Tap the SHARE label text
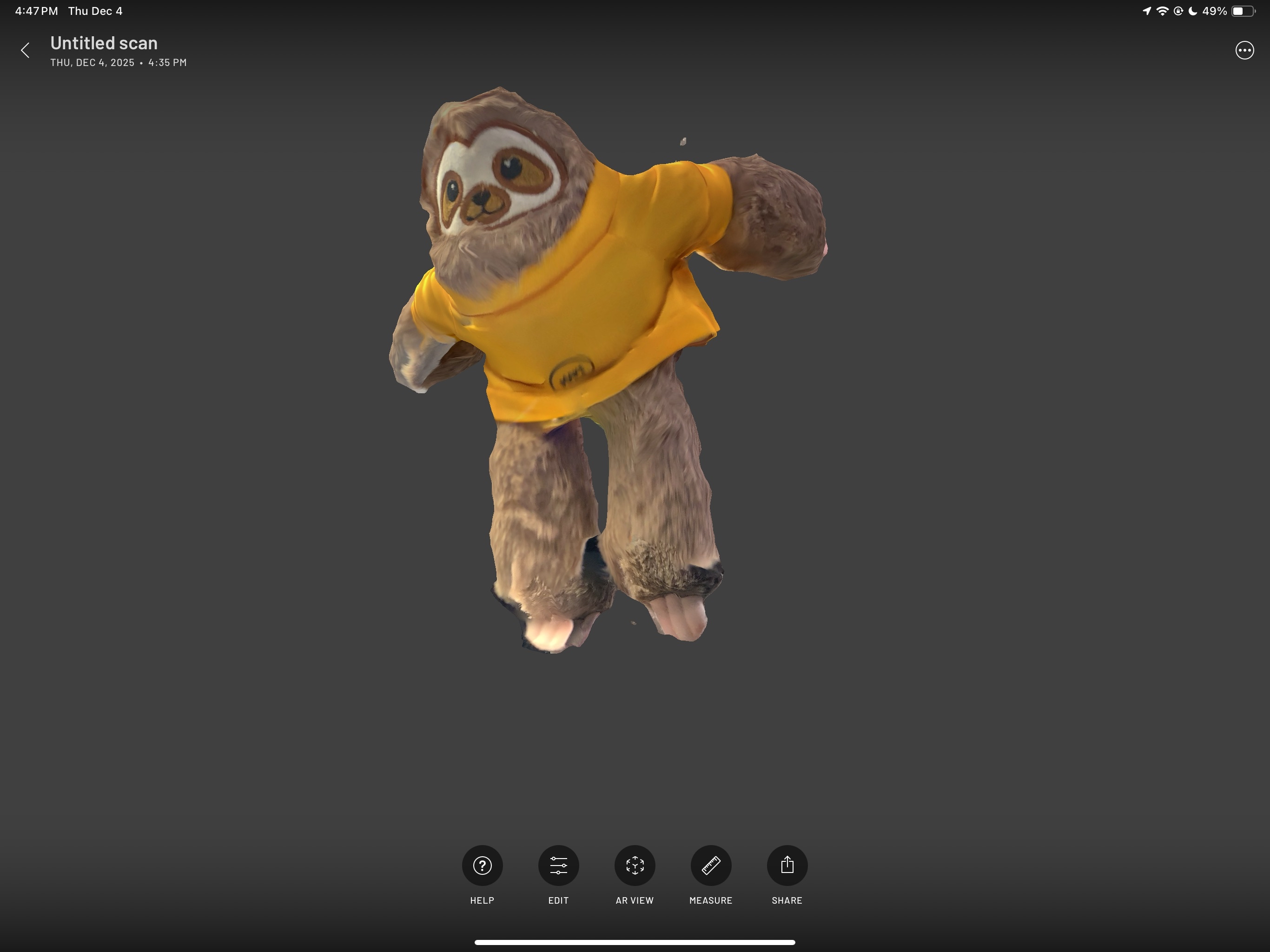 787,900
